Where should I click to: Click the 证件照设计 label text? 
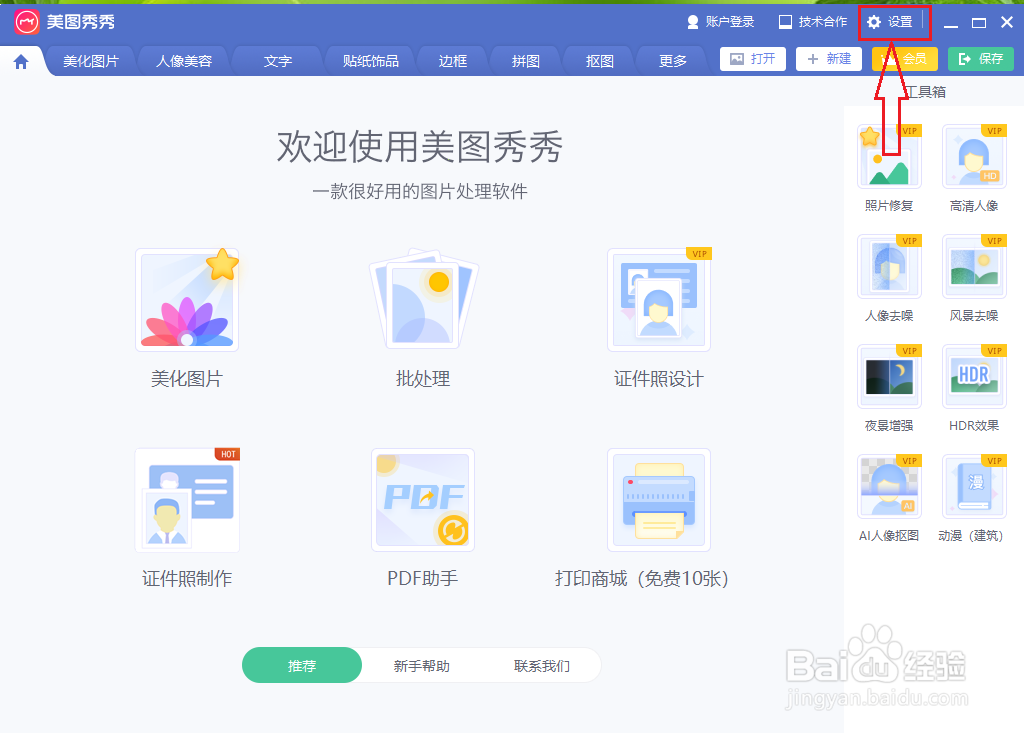(x=659, y=379)
